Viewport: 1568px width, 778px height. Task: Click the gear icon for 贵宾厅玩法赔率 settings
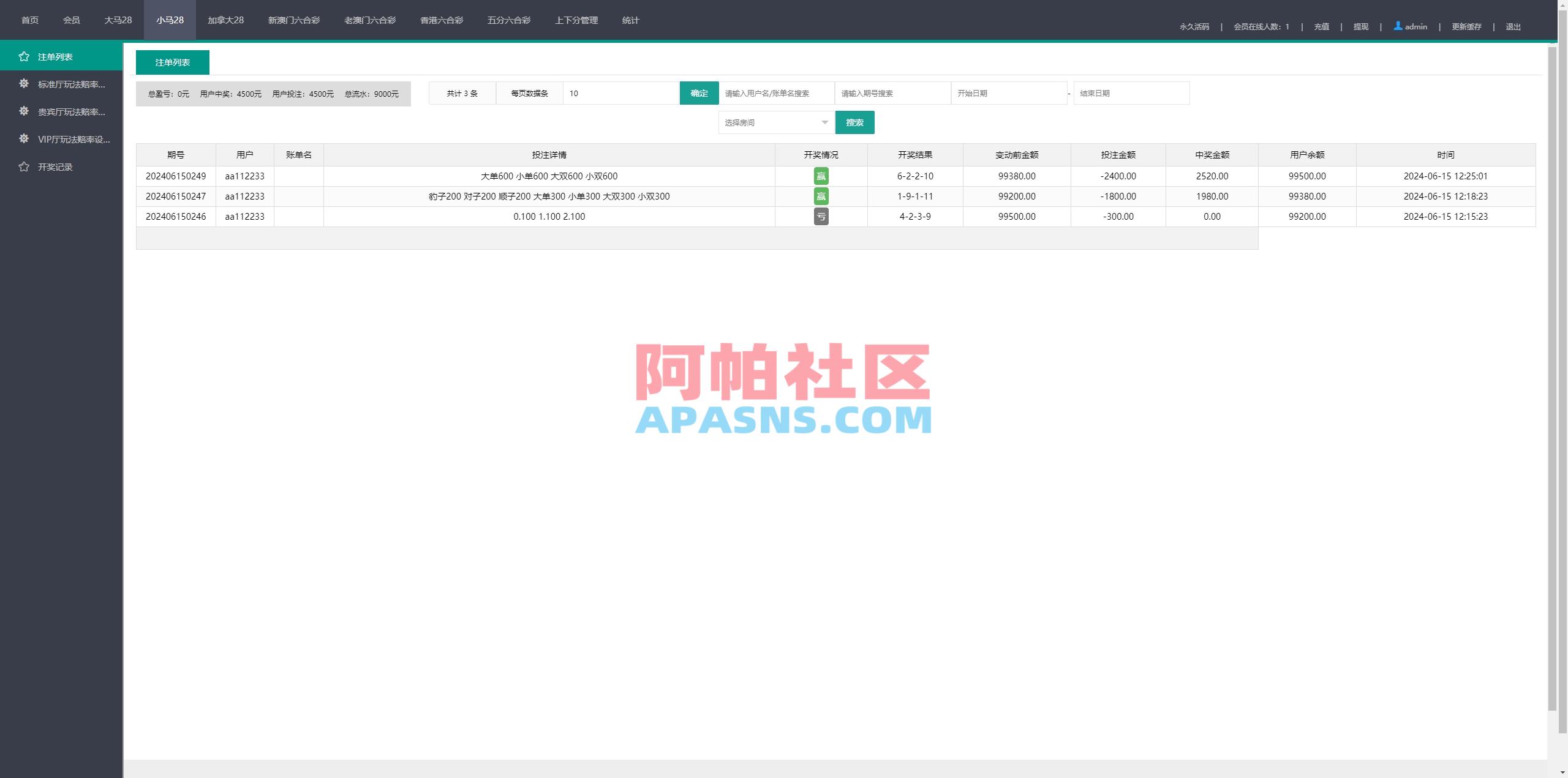(x=23, y=112)
